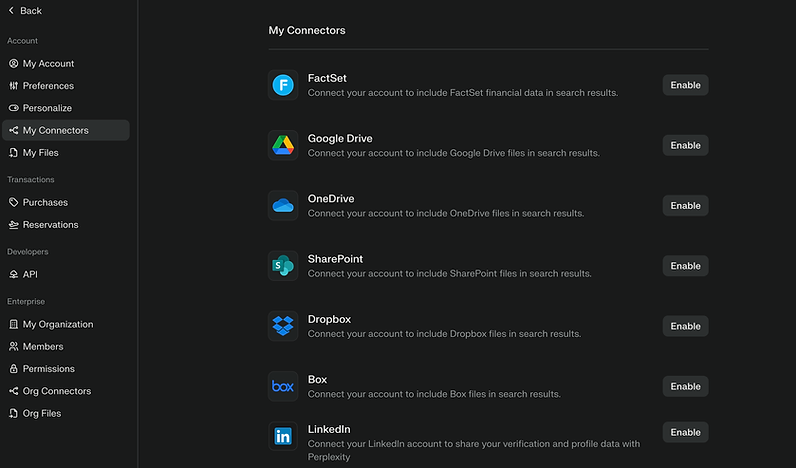Click the Google Drive logo icon
The height and width of the screenshot is (468, 796).
tap(283, 145)
